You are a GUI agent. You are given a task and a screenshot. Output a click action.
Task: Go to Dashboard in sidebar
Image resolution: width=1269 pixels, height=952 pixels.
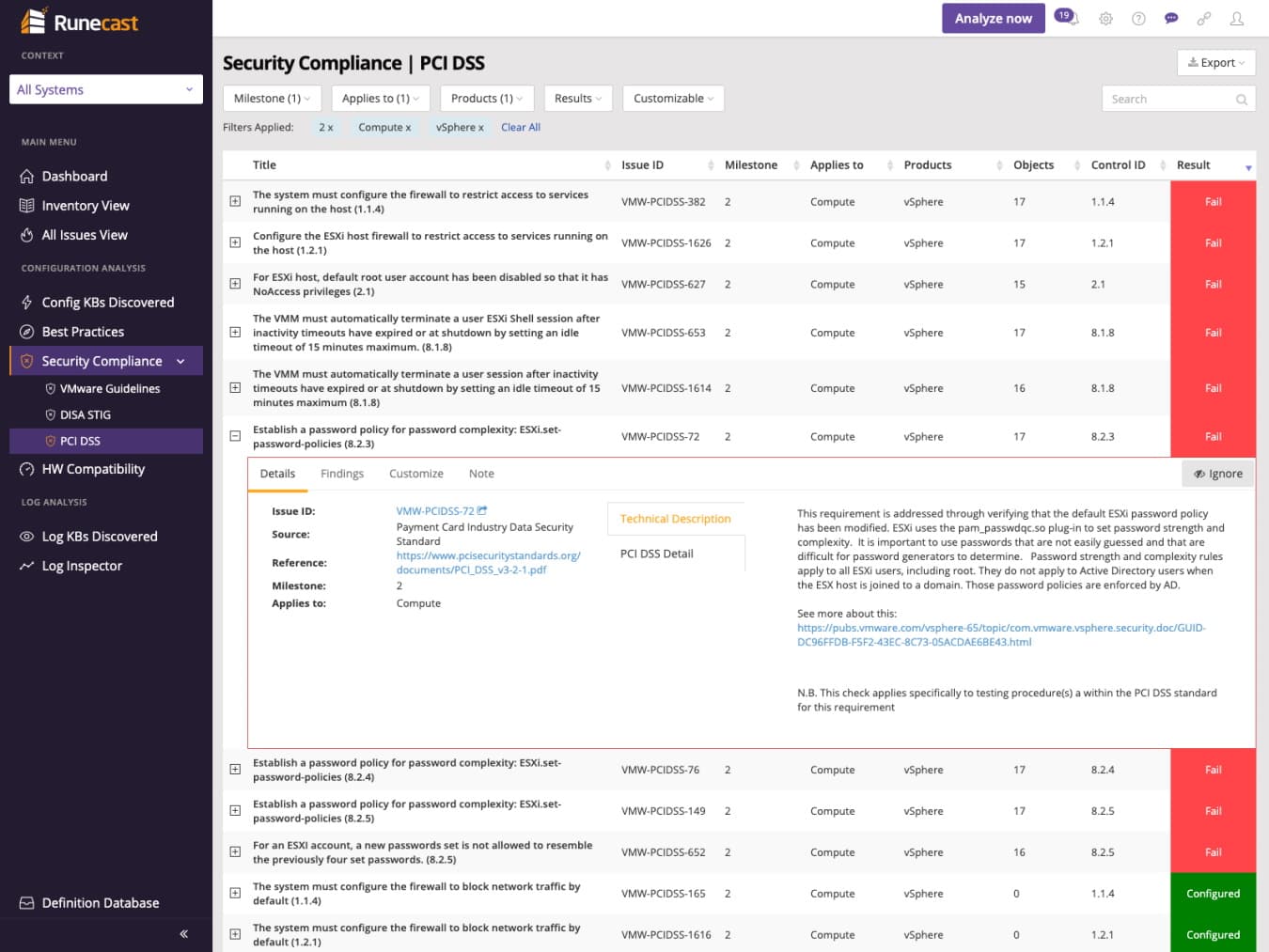tap(74, 176)
